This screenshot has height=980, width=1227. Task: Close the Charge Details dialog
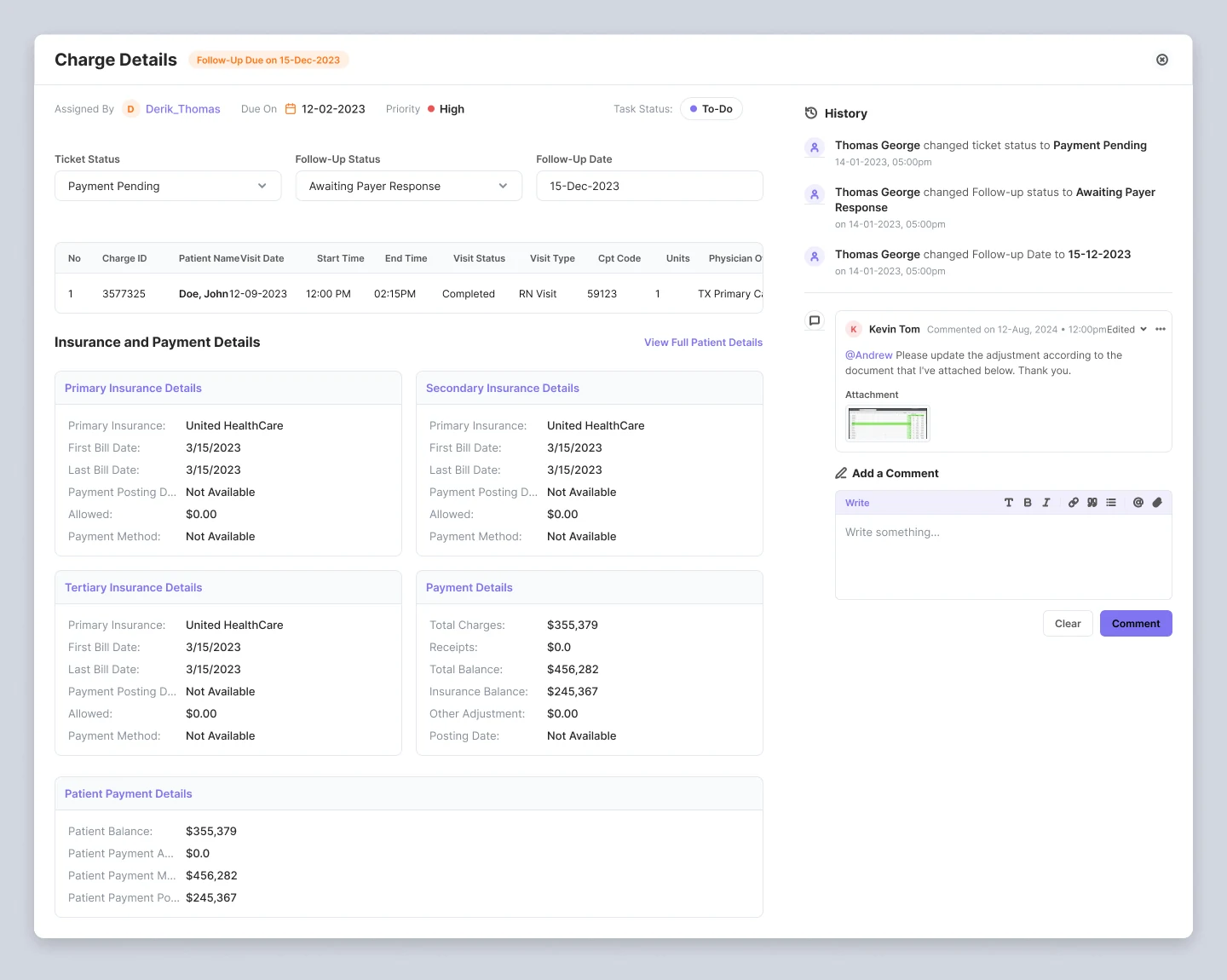[x=1162, y=60]
